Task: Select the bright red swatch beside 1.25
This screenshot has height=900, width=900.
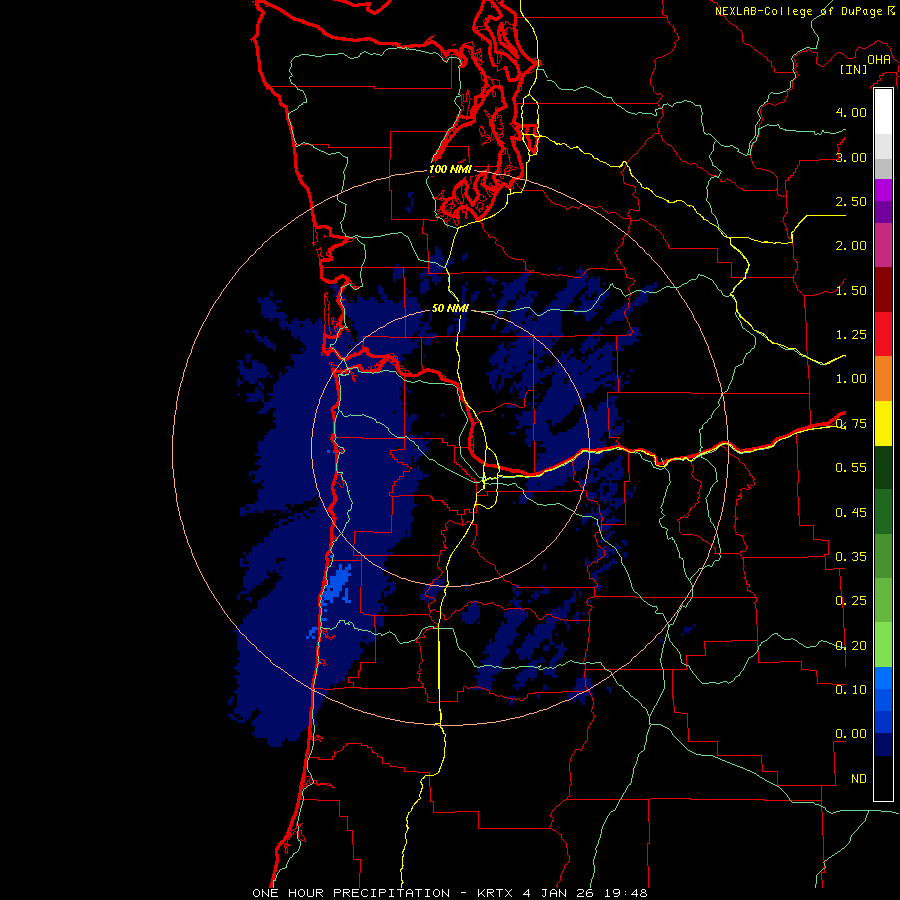Action: 883,334
